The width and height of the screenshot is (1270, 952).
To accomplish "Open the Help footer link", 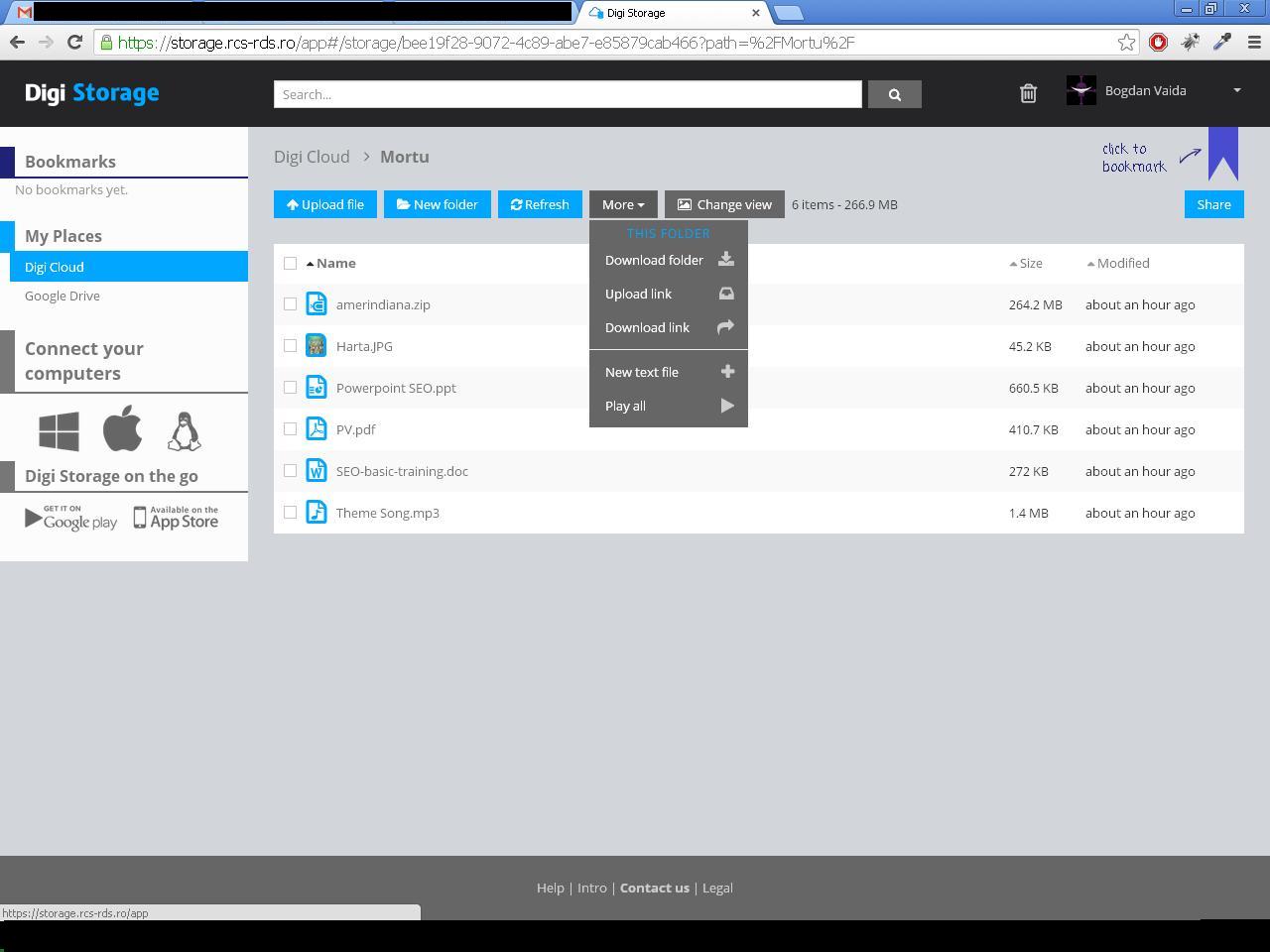I will point(551,888).
